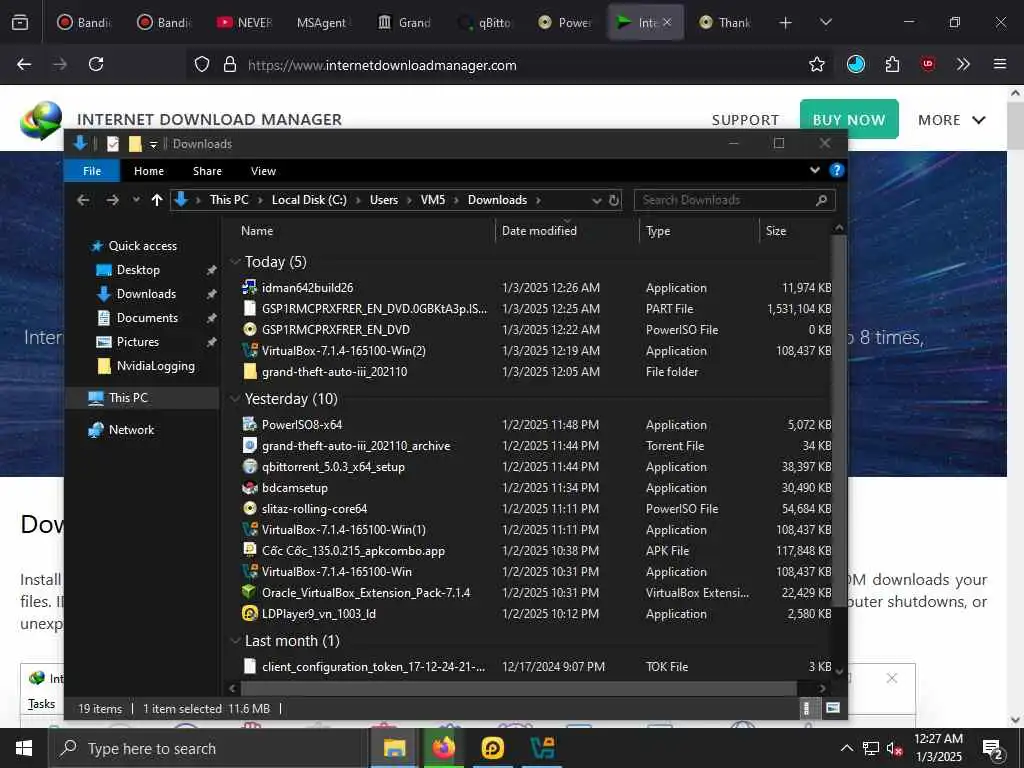Click the VM5 breadcrumb in address path

pyautogui.click(x=432, y=200)
